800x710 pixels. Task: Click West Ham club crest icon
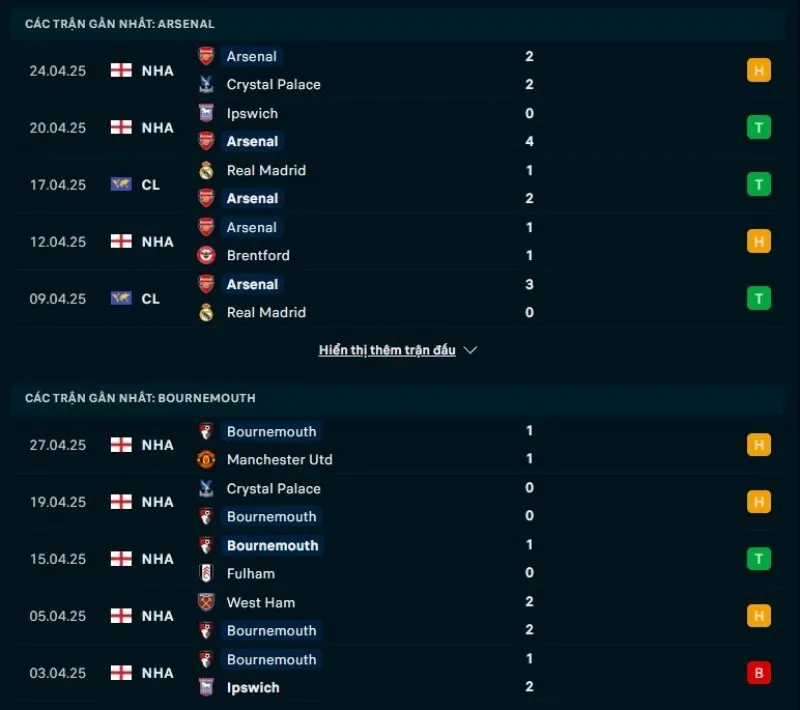[206, 602]
